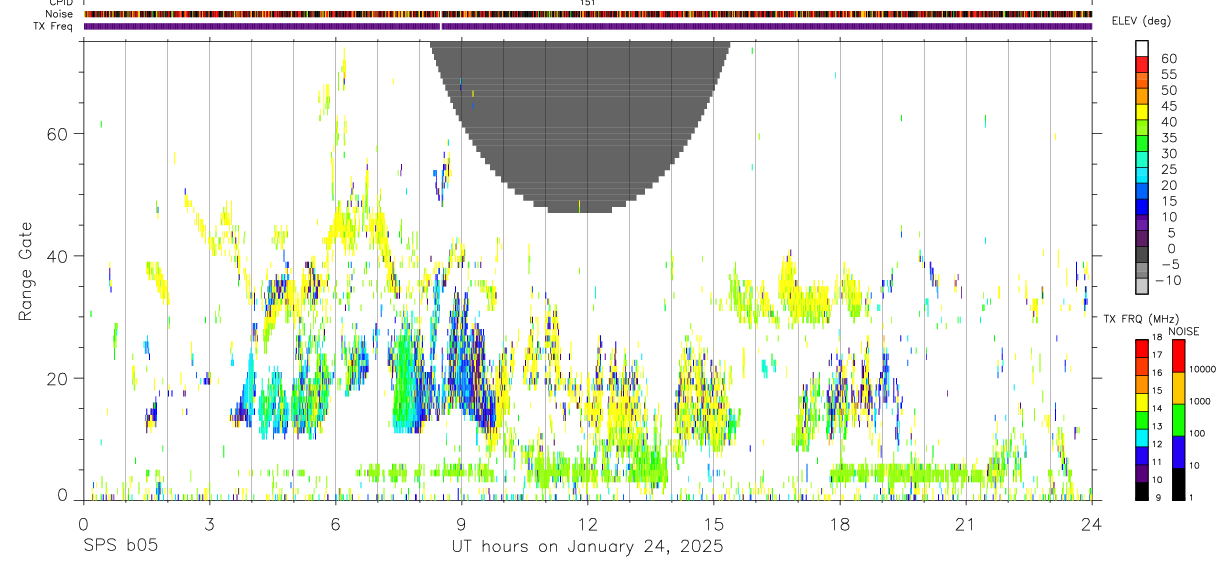This screenshot has height=567, width=1228.
Task: Click the 'NOISE' colorbar title
Action: tap(1183, 332)
